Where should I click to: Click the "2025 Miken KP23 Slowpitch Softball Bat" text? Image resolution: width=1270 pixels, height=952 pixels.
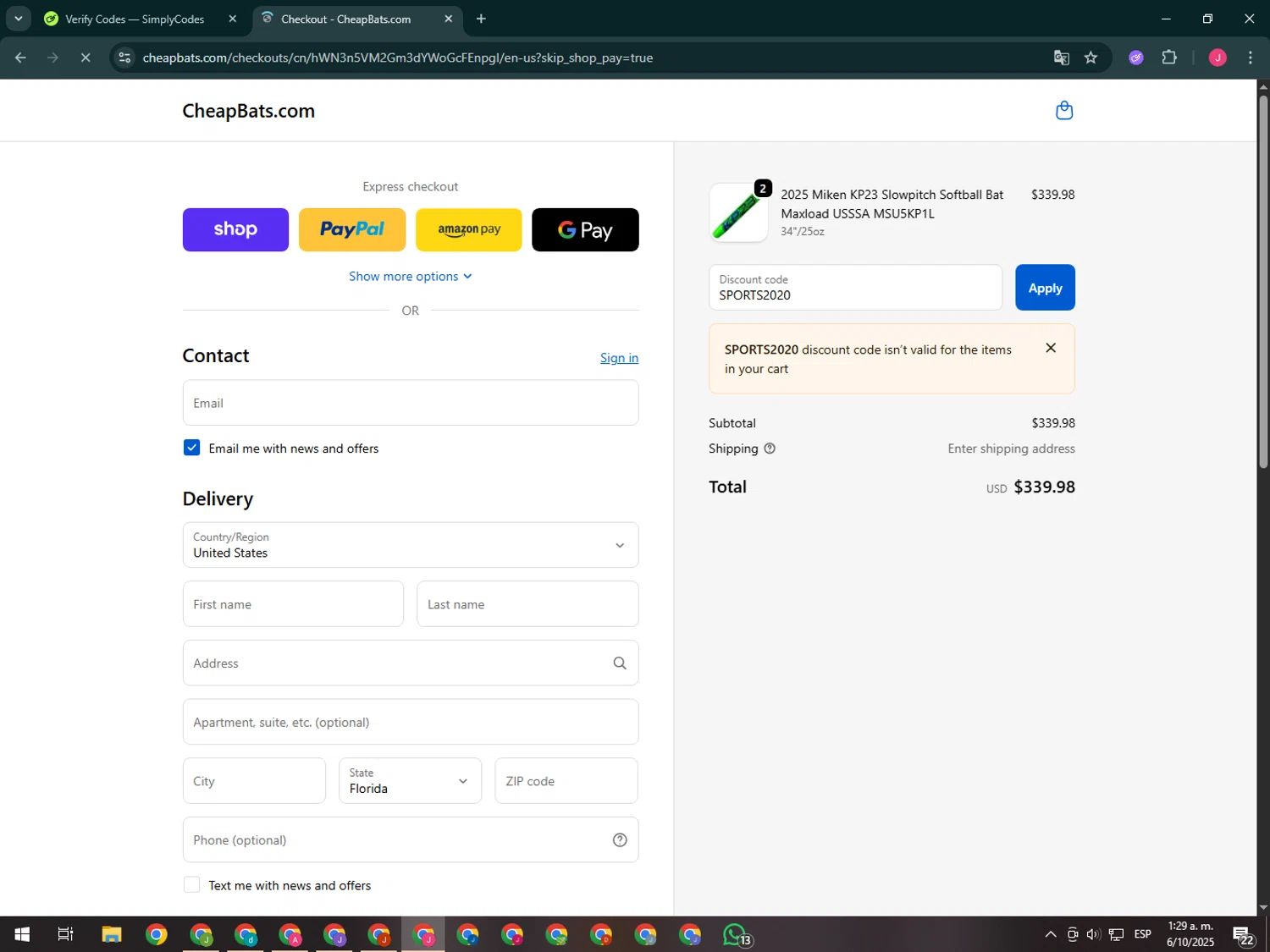click(892, 195)
